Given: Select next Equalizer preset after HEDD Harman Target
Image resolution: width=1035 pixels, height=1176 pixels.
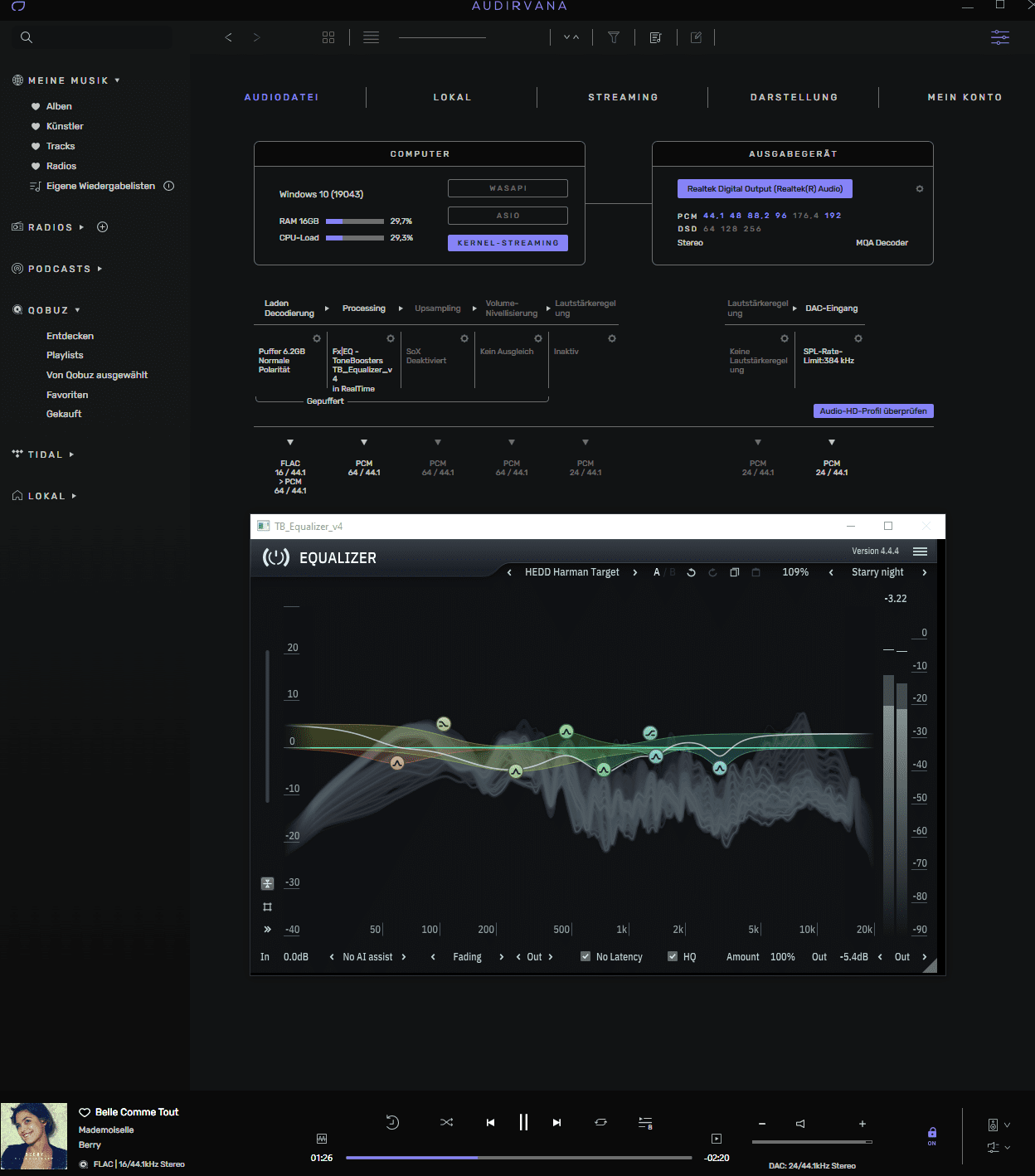Looking at the screenshot, I should (x=635, y=572).
